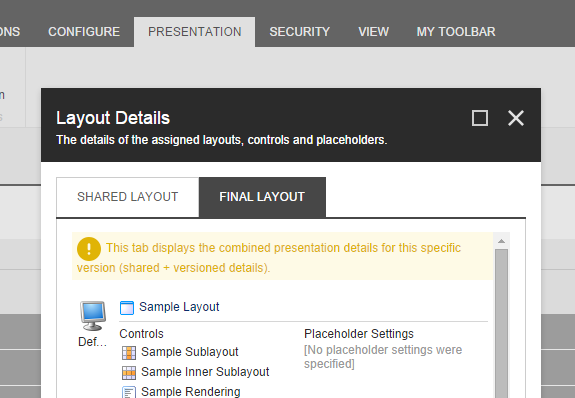Click the Sample Layout icon
575x398 pixels.
pos(127,308)
